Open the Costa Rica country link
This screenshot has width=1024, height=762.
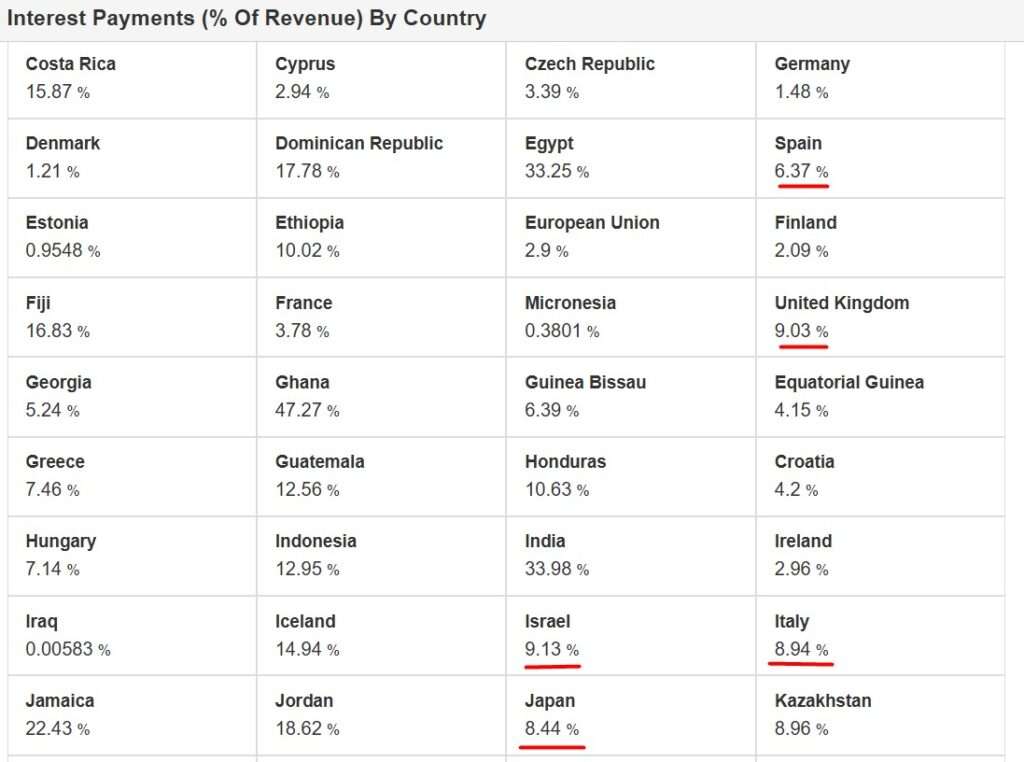[x=71, y=64]
